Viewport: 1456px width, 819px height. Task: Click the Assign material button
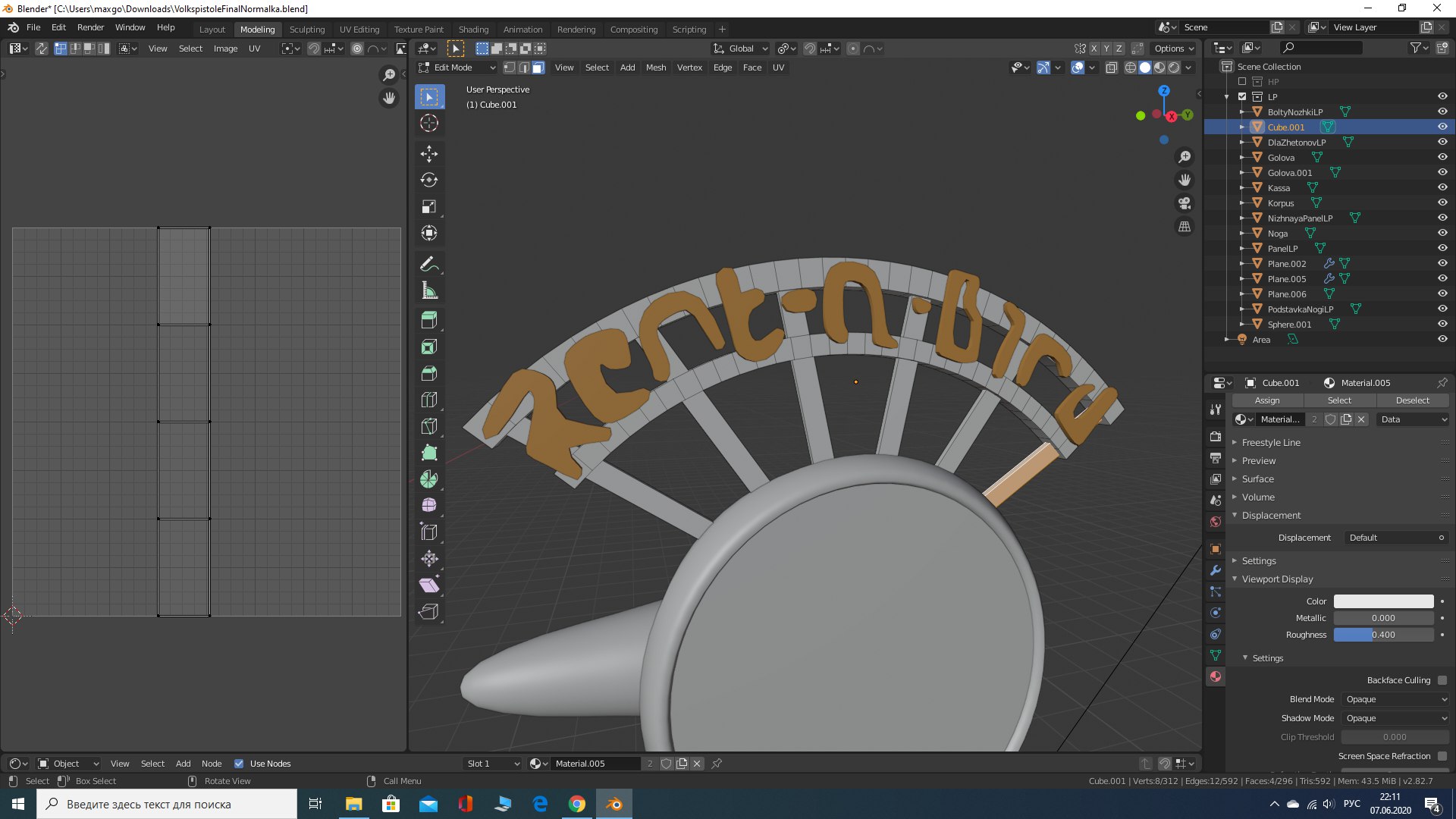click(x=1267, y=400)
